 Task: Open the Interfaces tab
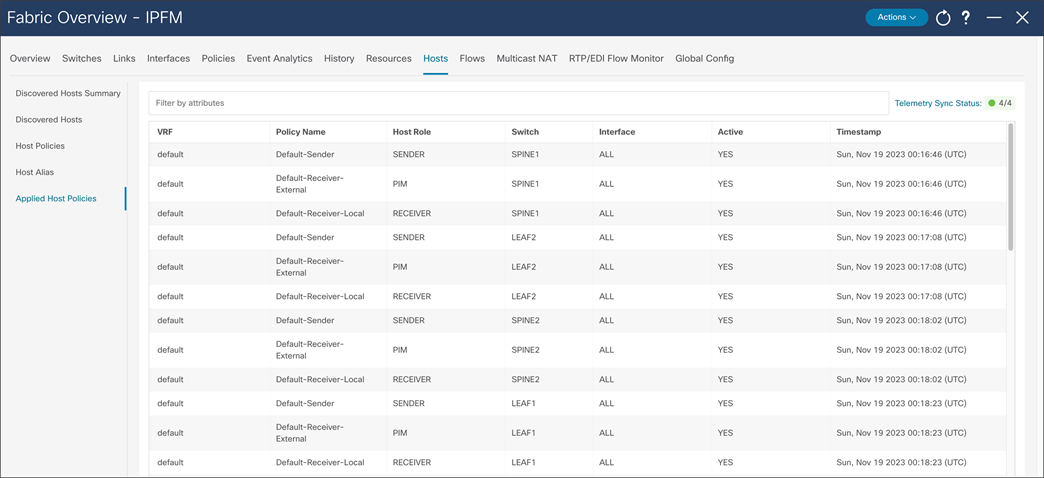(x=168, y=59)
